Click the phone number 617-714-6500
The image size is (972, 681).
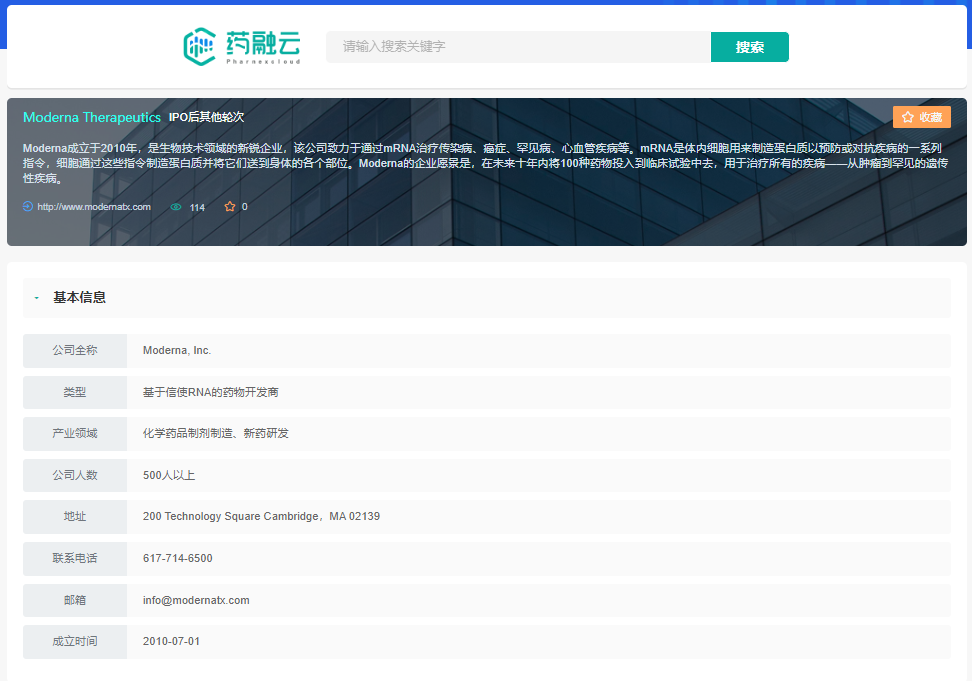178,558
